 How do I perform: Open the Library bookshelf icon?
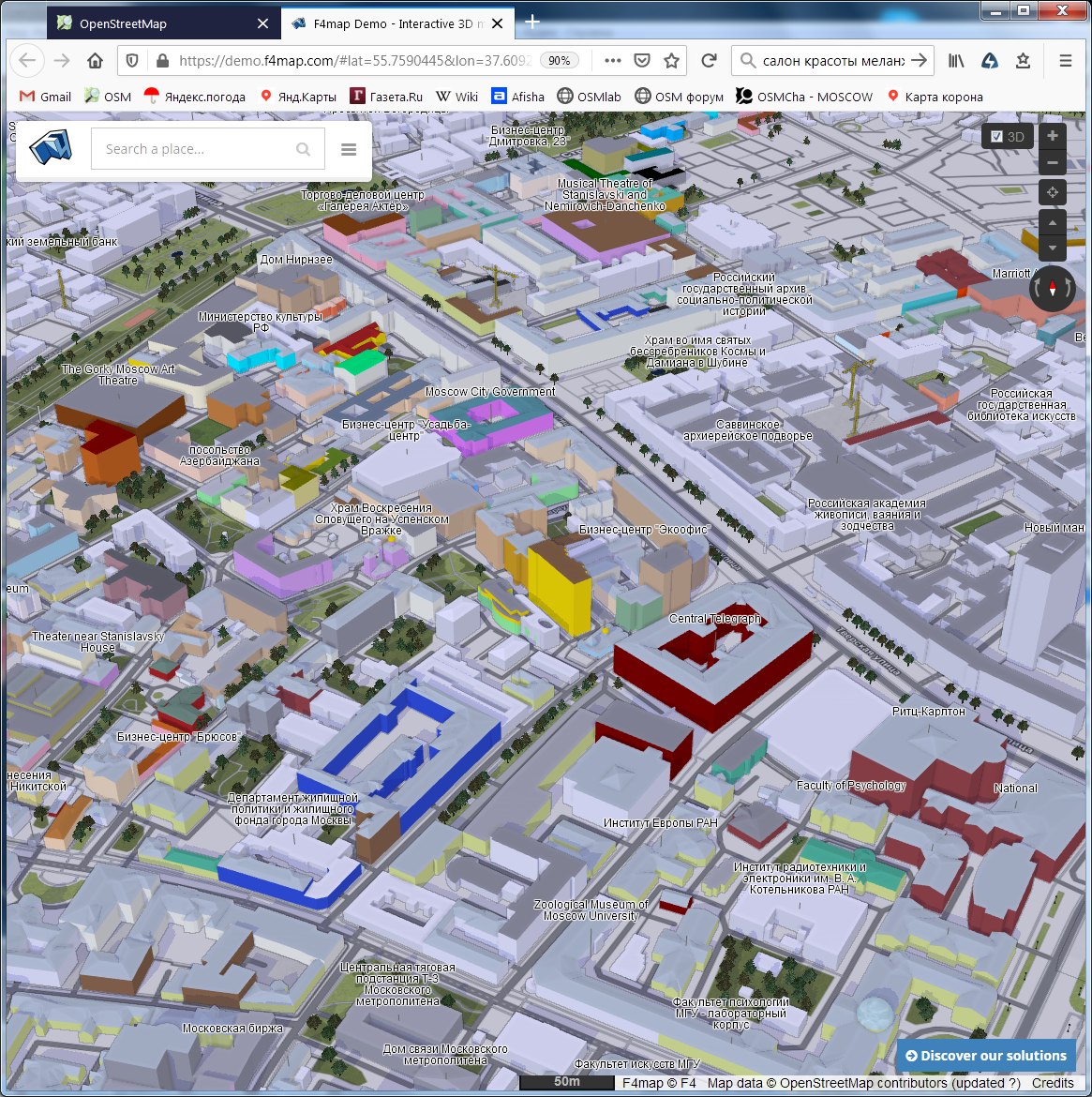(x=955, y=61)
